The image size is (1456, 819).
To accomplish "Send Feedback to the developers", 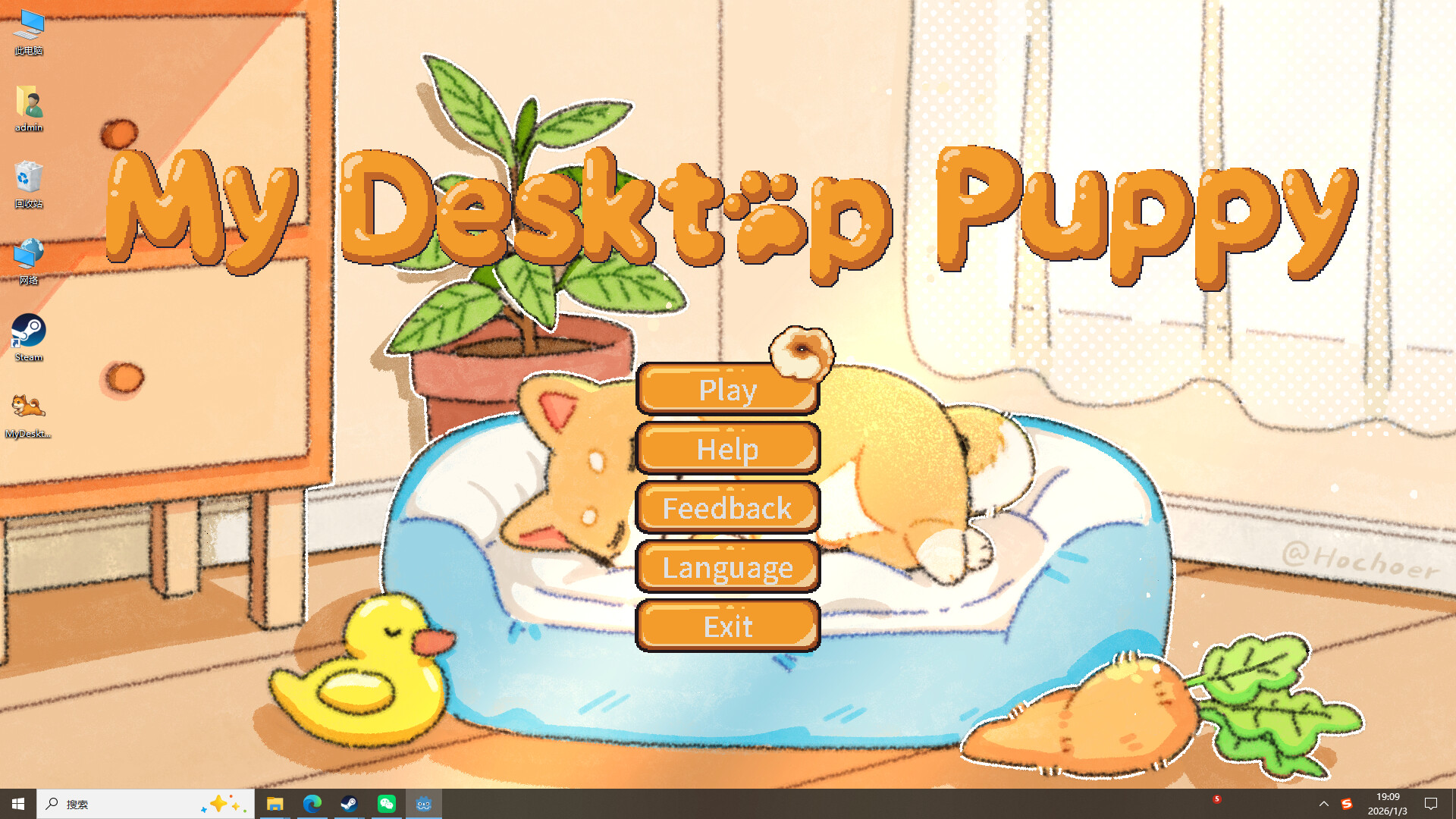I will [727, 508].
